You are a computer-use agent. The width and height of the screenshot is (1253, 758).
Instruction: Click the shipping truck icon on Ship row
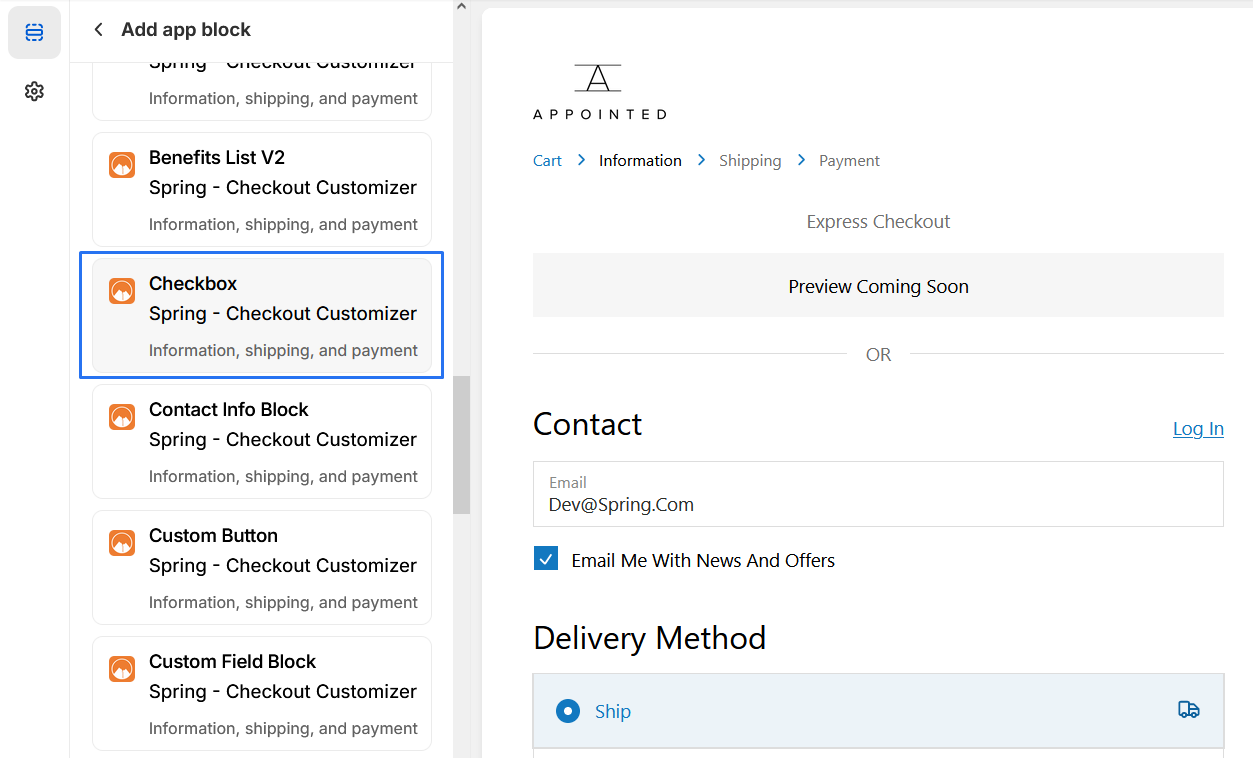pyautogui.click(x=1189, y=709)
